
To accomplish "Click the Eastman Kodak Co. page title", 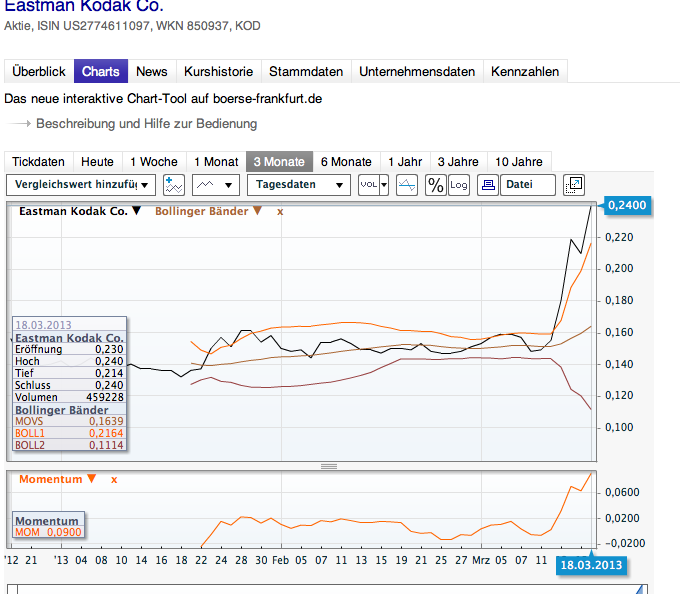I will [x=84, y=6].
